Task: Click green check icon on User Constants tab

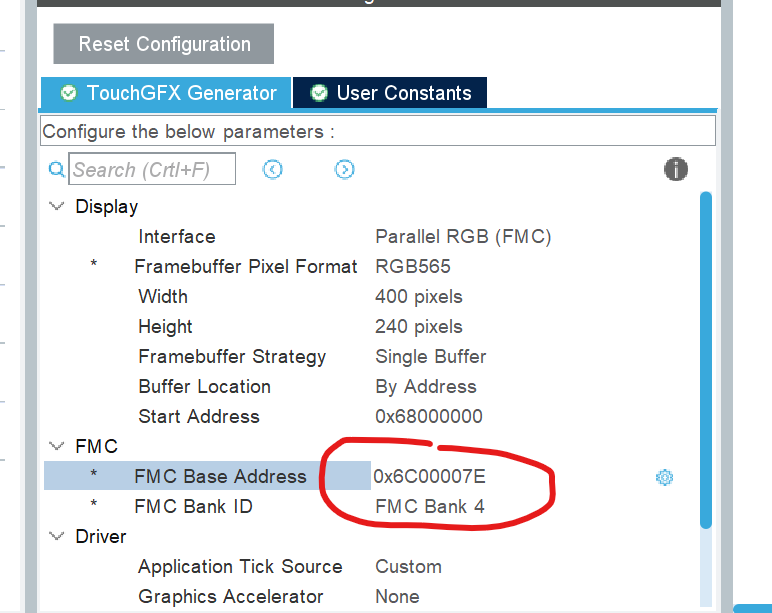Action: (x=319, y=93)
